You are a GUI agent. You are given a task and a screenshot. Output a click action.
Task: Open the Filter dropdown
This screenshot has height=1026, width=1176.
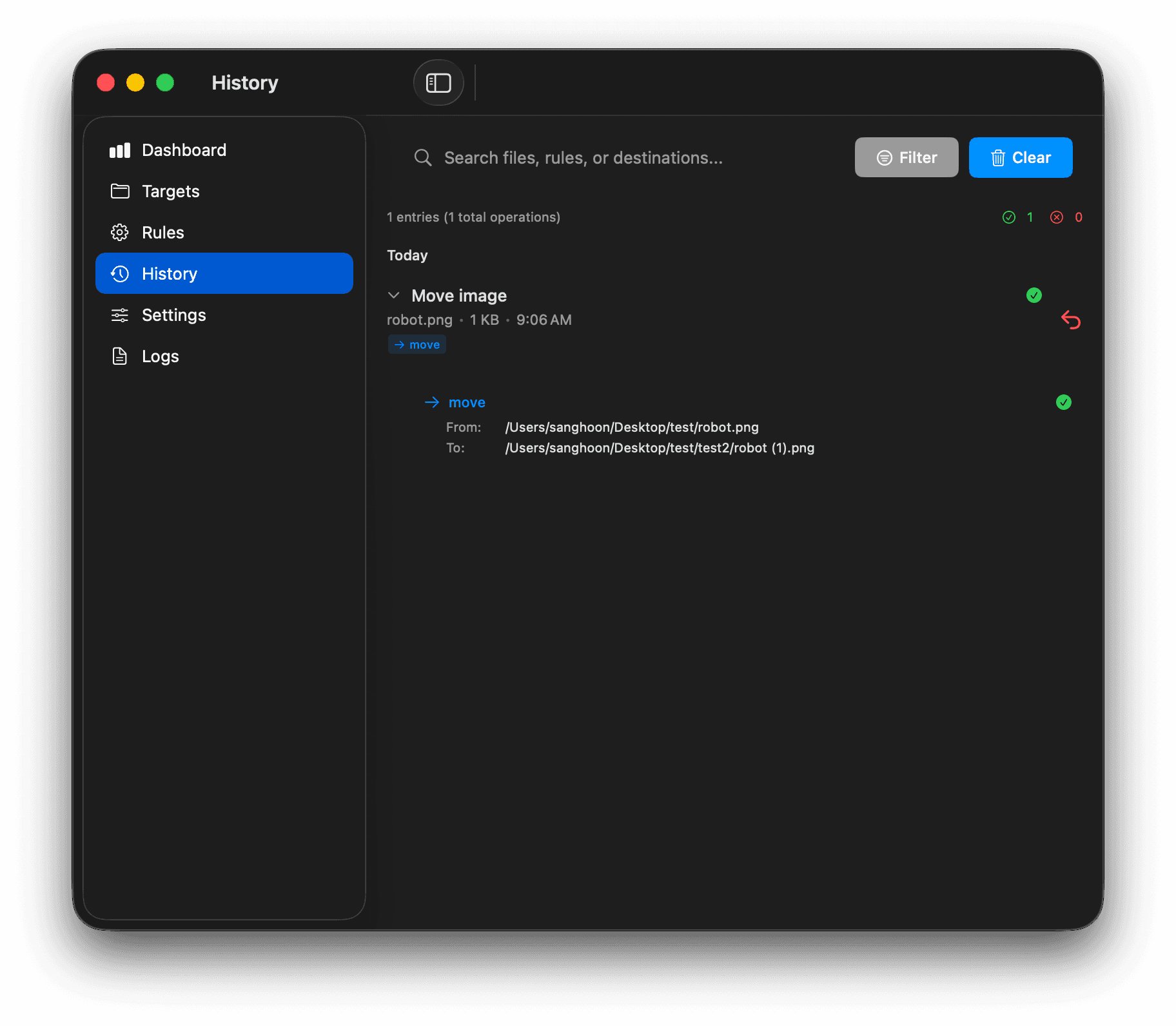pyautogui.click(x=906, y=157)
